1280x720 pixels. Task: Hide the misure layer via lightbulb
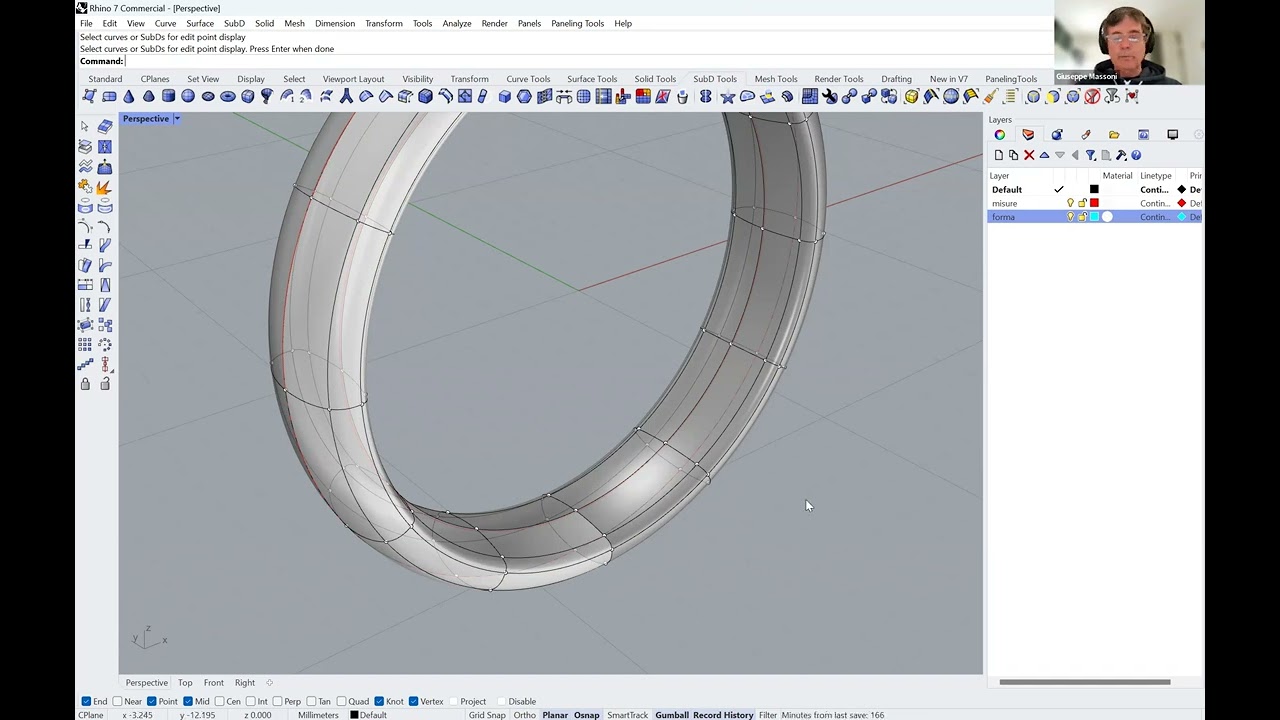click(1070, 203)
